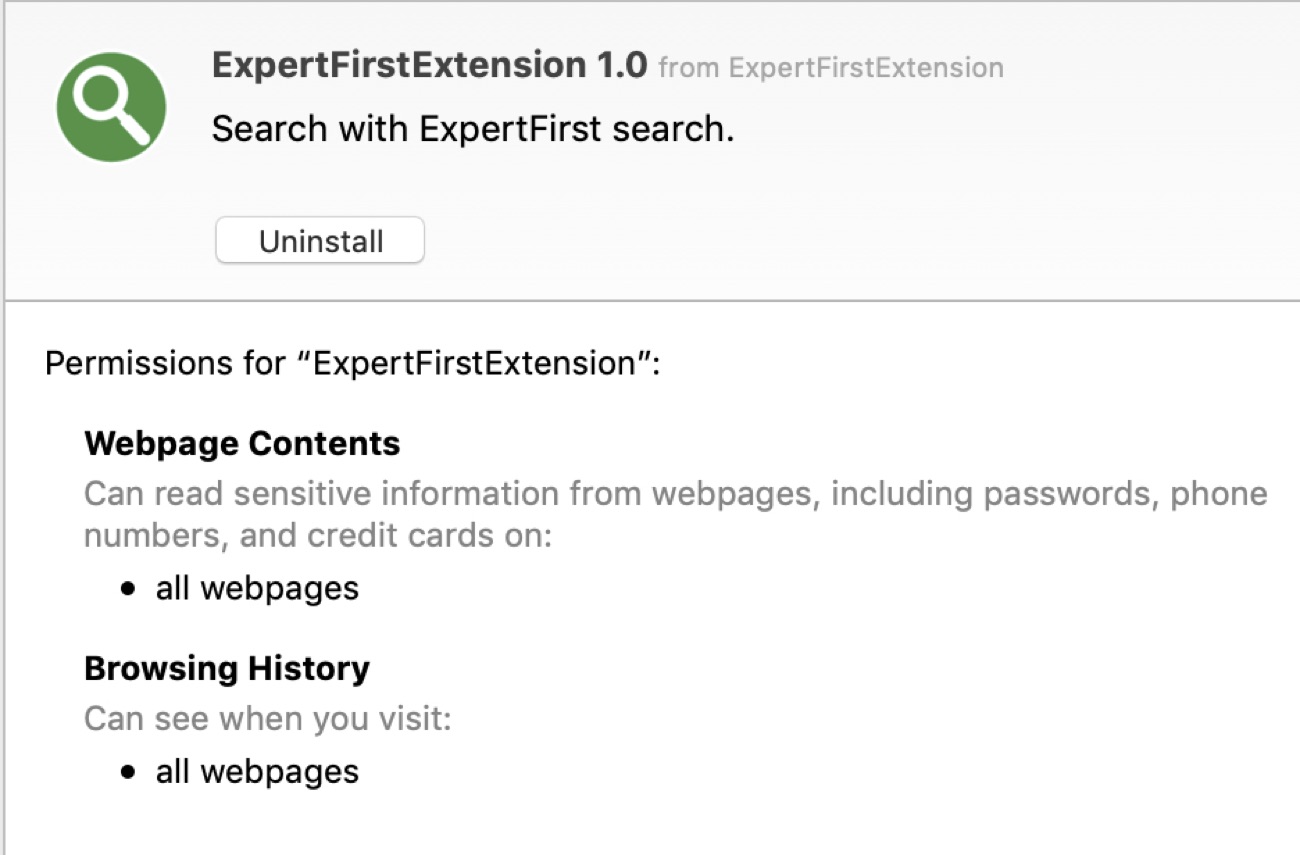Screen dimensions: 1300x855
Task: Click the green ExpertFirst magnifier icon
Action: (x=111, y=105)
